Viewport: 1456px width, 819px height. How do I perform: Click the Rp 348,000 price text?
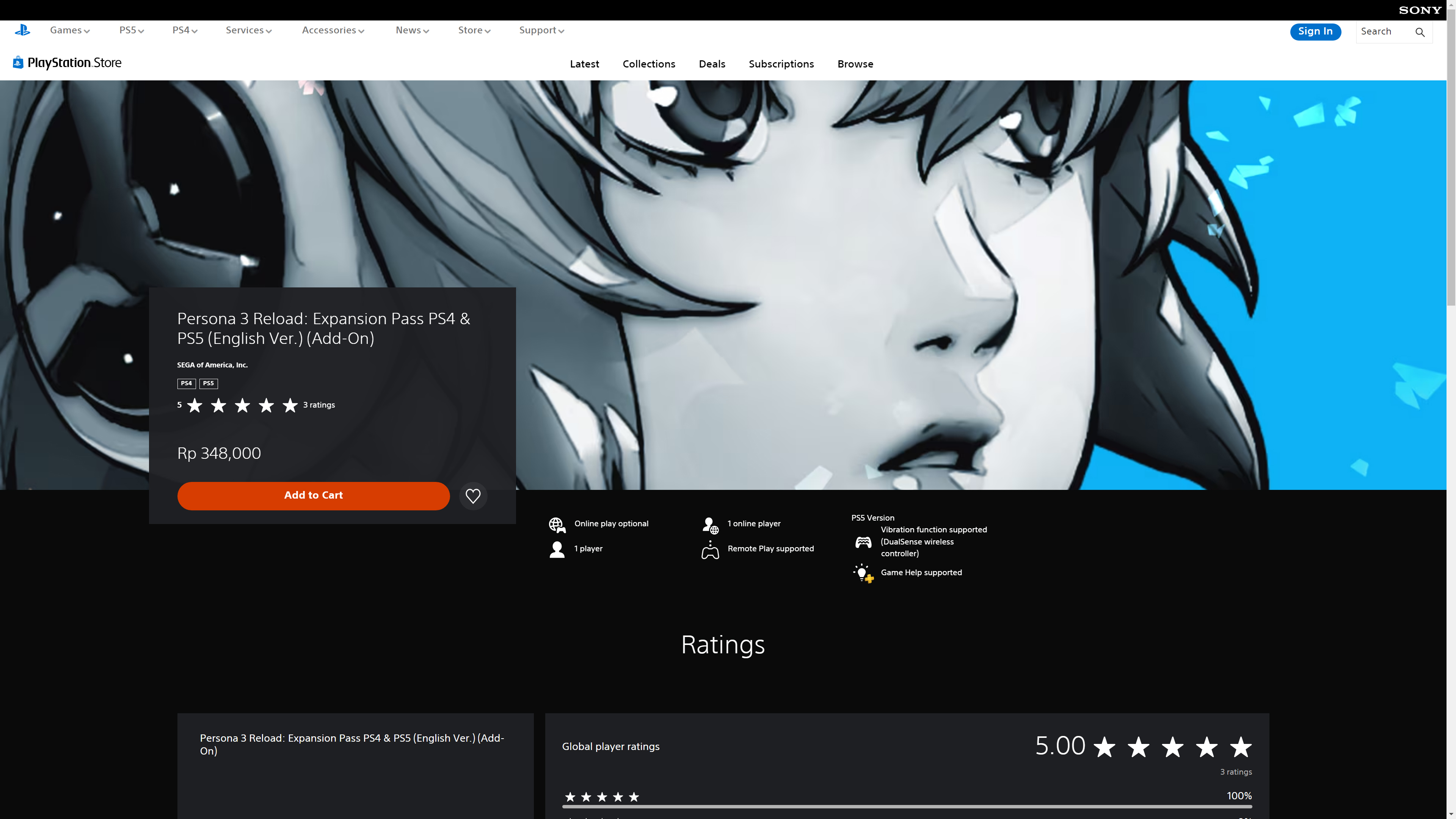(219, 453)
